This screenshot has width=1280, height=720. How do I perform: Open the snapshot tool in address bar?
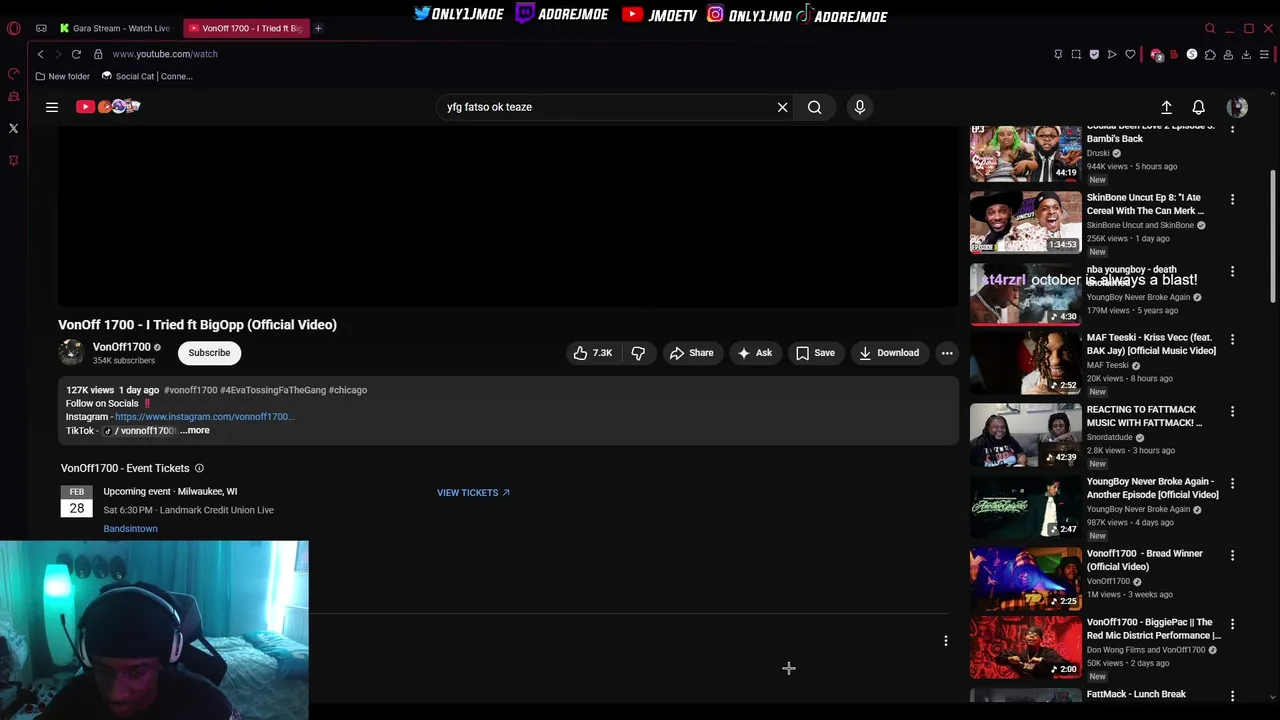[x=1076, y=54]
